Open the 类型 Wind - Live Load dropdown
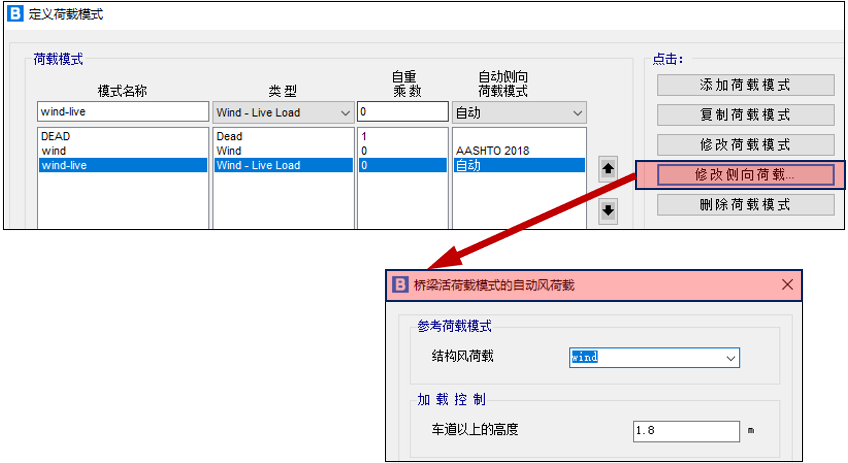The image size is (848, 463). point(345,112)
